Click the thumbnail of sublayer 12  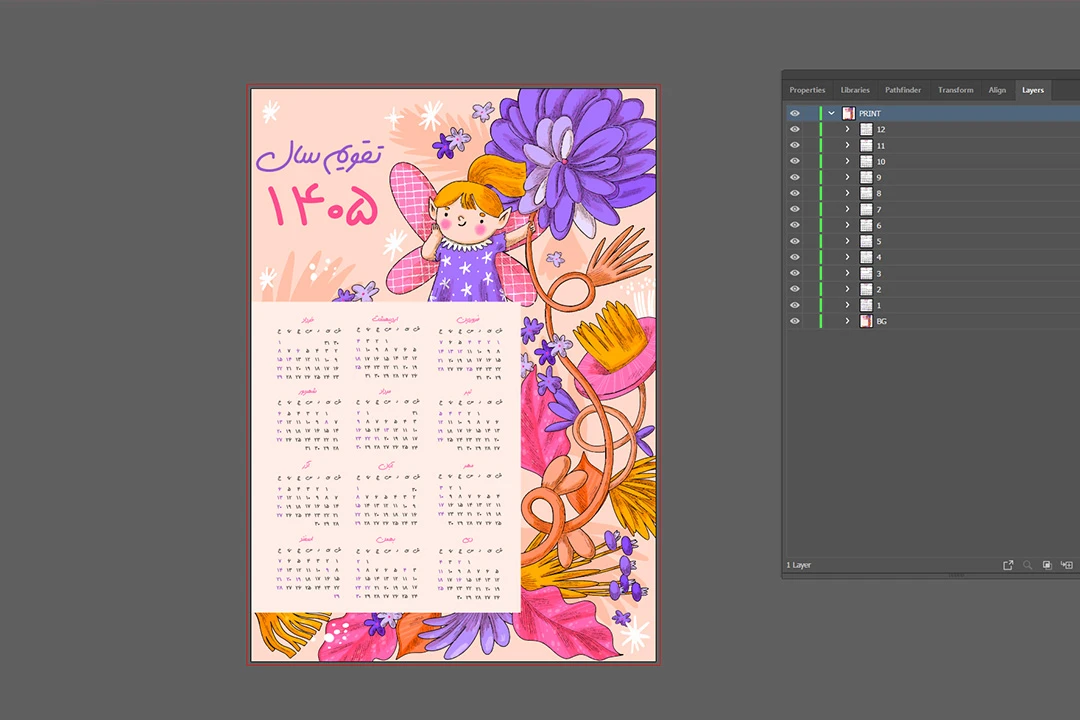pyautogui.click(x=867, y=130)
